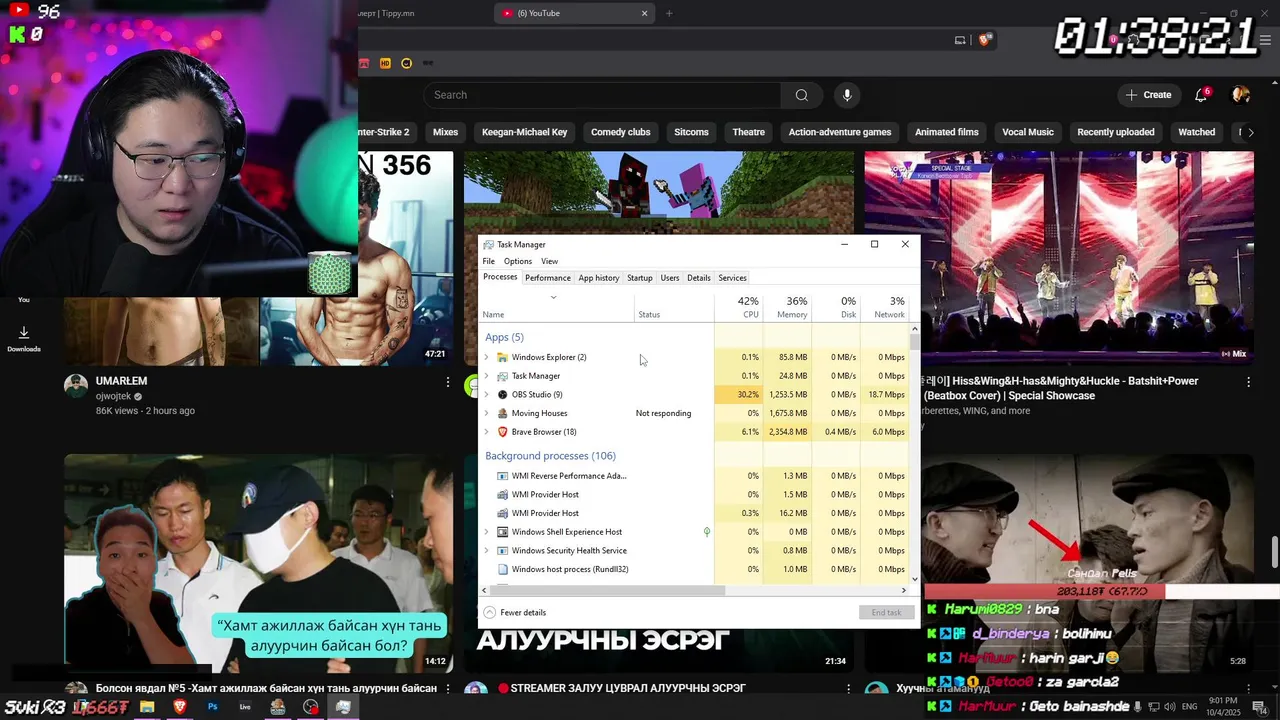Start voice search with microphone icon
Image resolution: width=1280 pixels, height=720 pixels.
pyautogui.click(x=847, y=95)
